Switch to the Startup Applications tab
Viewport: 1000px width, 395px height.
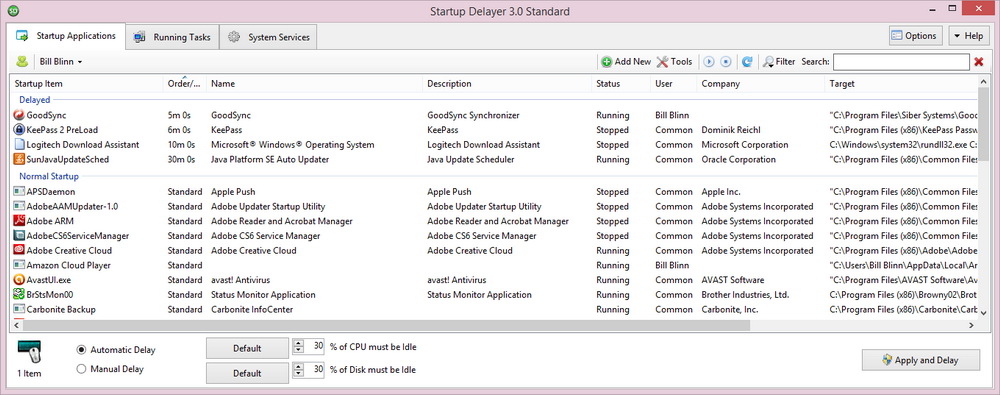click(66, 36)
